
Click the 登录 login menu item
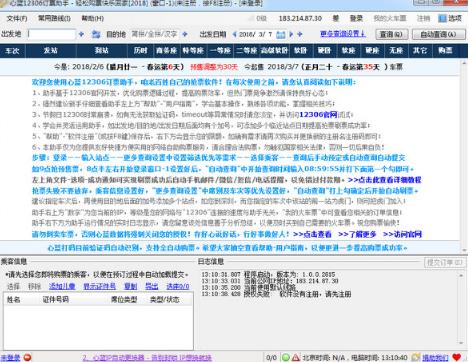(x=356, y=18)
